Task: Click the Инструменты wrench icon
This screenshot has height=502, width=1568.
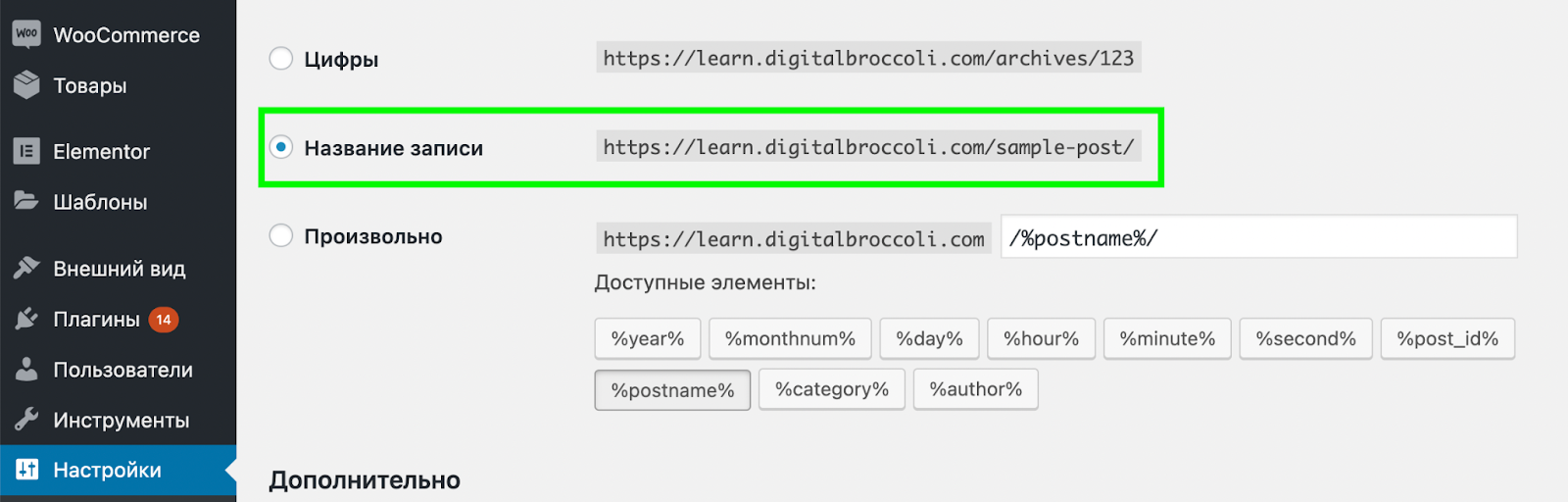Action: (26, 420)
